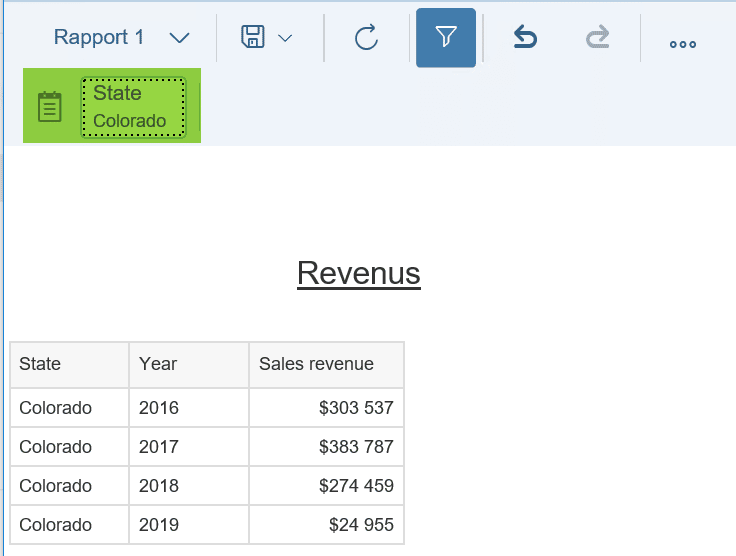Image resolution: width=736 pixels, height=556 pixels.
Task: Undo the last action
Action: click(x=525, y=37)
